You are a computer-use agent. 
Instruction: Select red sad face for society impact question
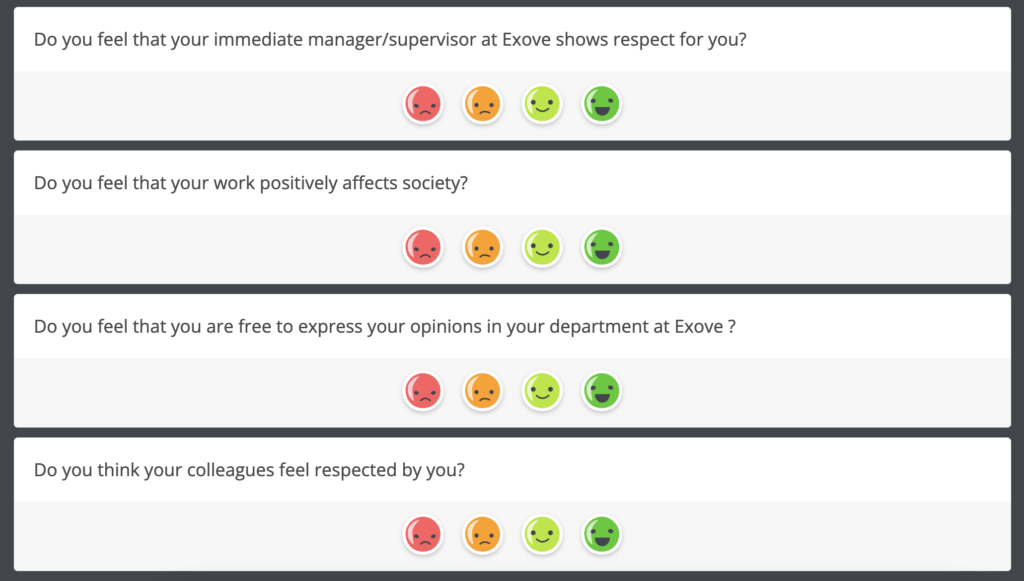[x=423, y=247]
